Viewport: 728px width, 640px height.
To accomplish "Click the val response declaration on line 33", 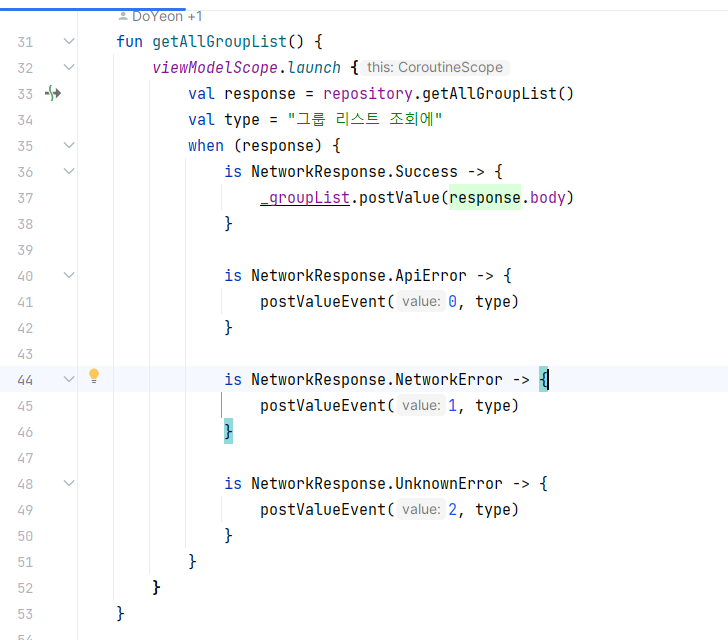I will [241, 94].
